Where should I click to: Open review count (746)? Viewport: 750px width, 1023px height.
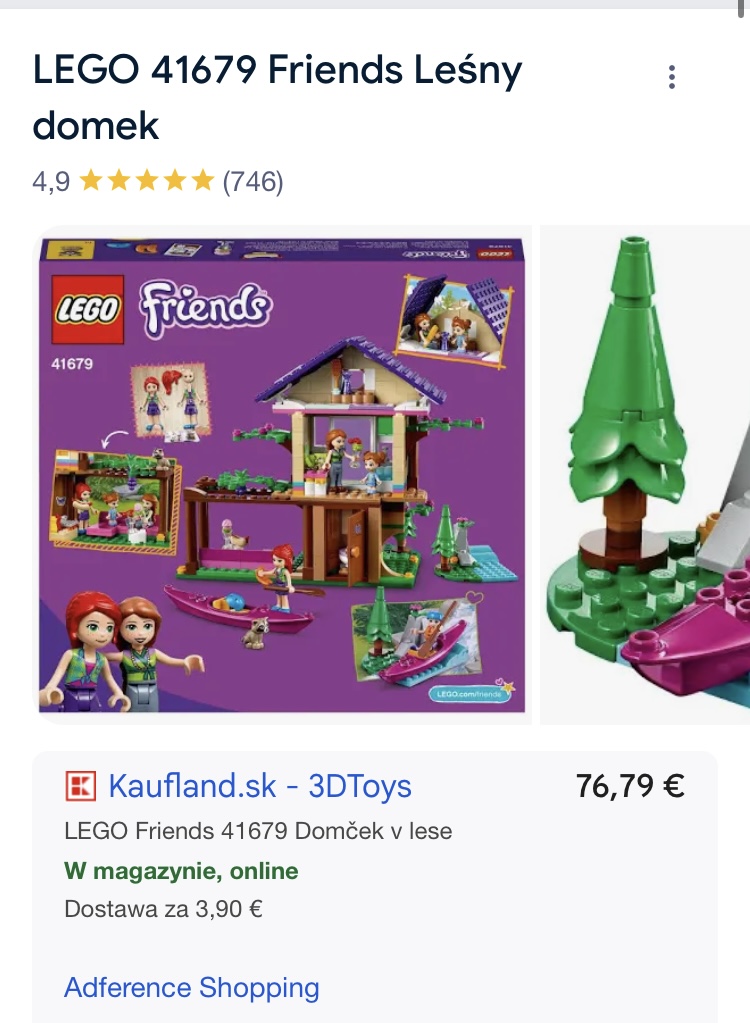[253, 181]
